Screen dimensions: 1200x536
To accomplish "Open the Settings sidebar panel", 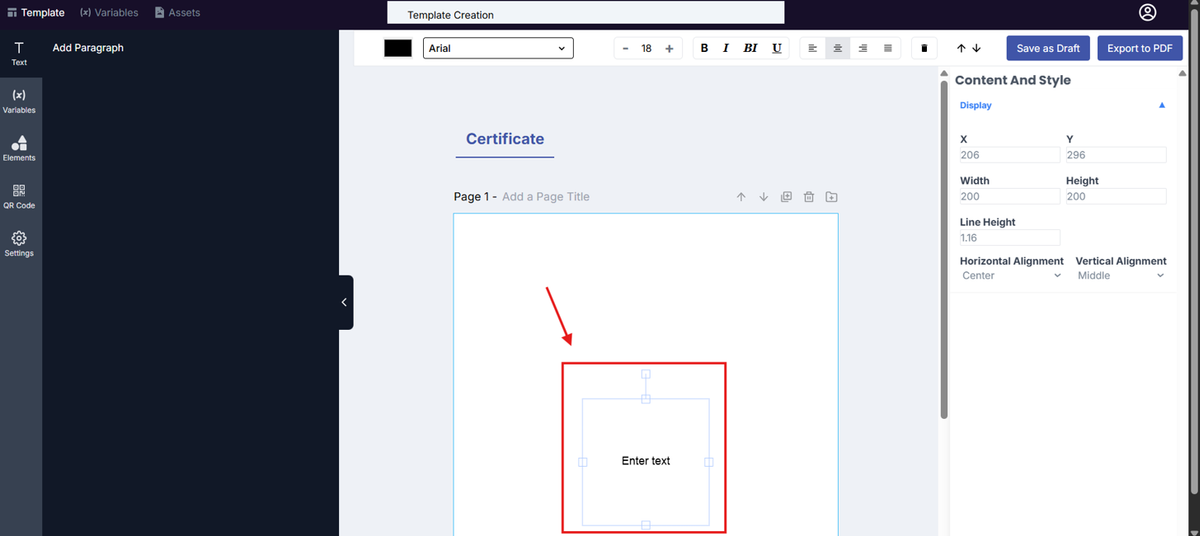I will (19, 245).
